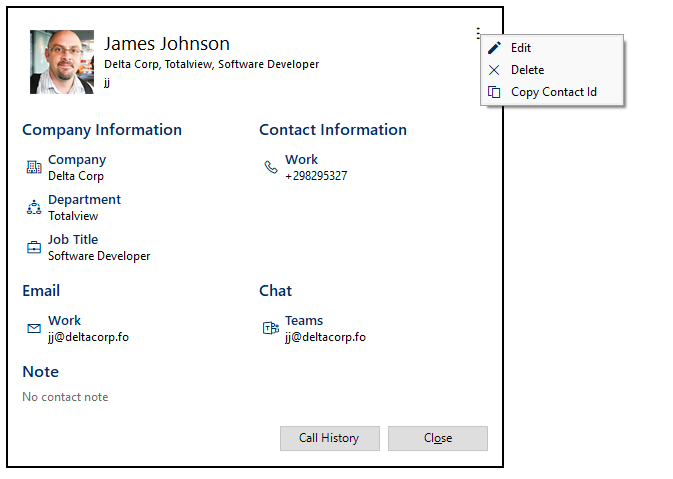
Task: Select Copy Contact Id menu entry
Action: [x=552, y=92]
